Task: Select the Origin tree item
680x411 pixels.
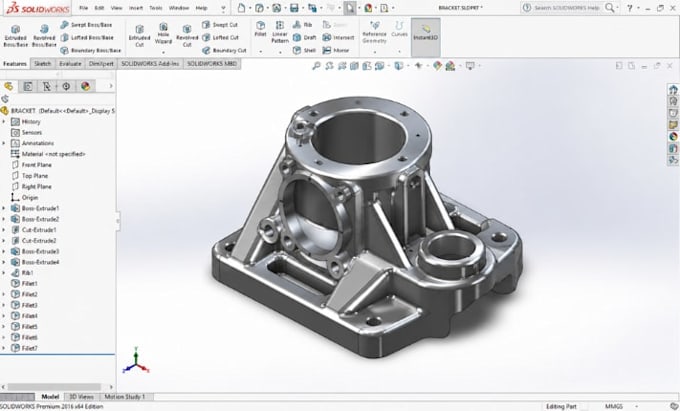Action: click(x=25, y=198)
